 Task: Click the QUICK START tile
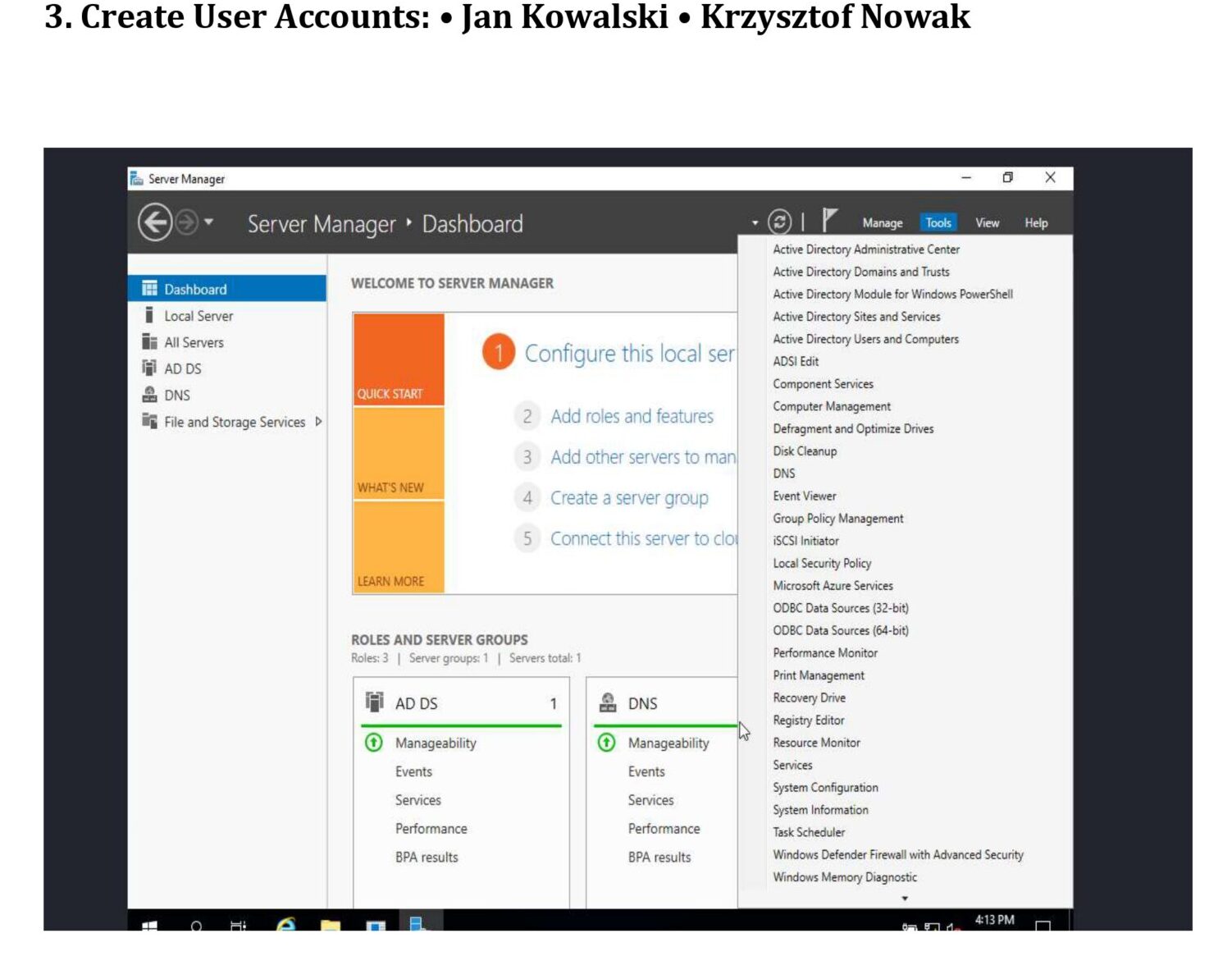pyautogui.click(x=399, y=359)
